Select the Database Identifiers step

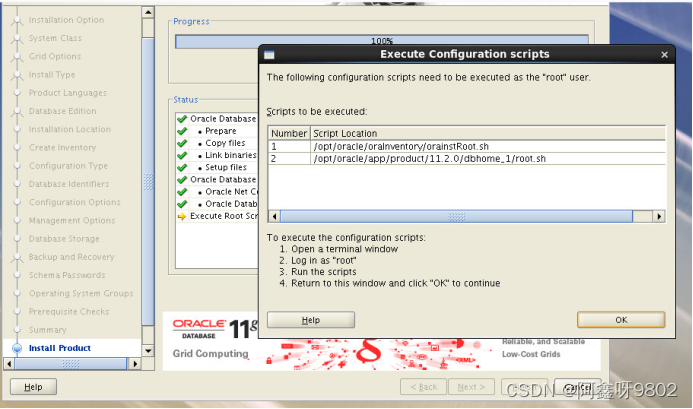click(69, 184)
